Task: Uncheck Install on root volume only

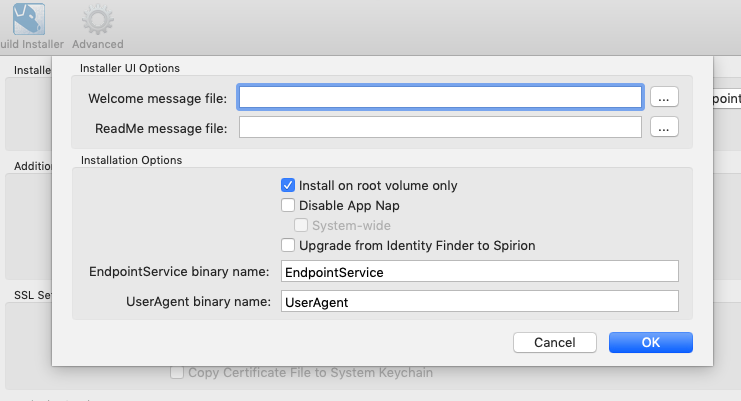Action: coord(288,185)
